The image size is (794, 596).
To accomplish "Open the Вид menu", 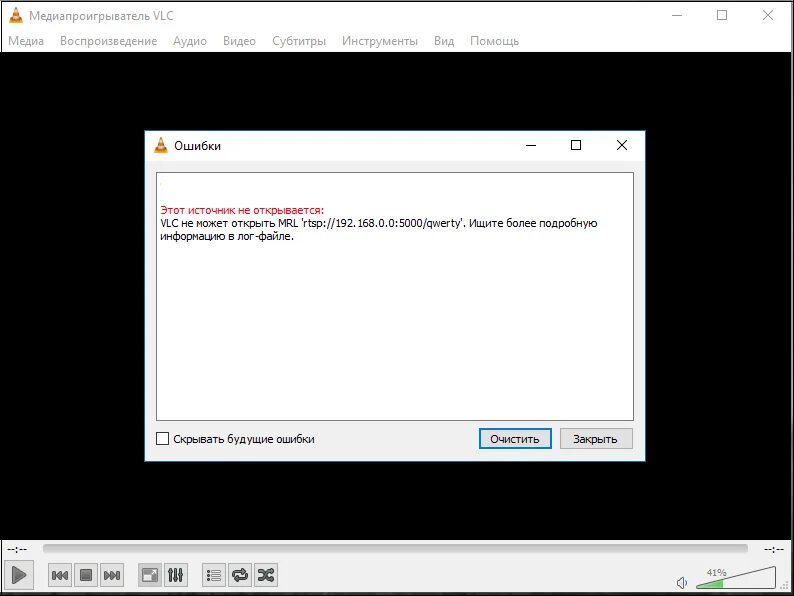I will click(444, 41).
